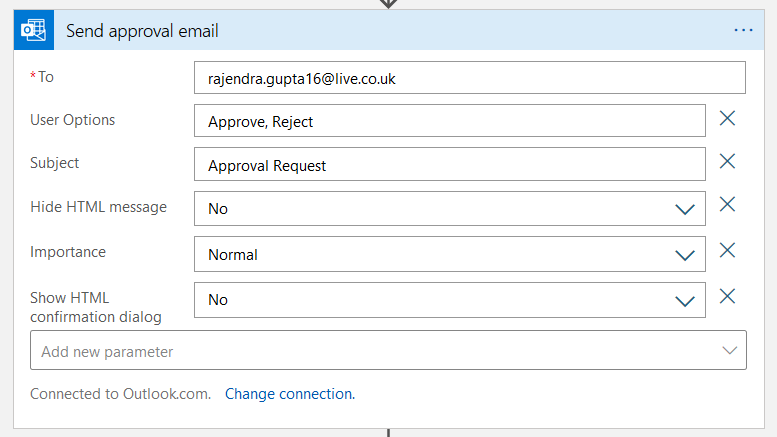Open the Importance dropdown set to Normal

pyautogui.click(x=450, y=254)
